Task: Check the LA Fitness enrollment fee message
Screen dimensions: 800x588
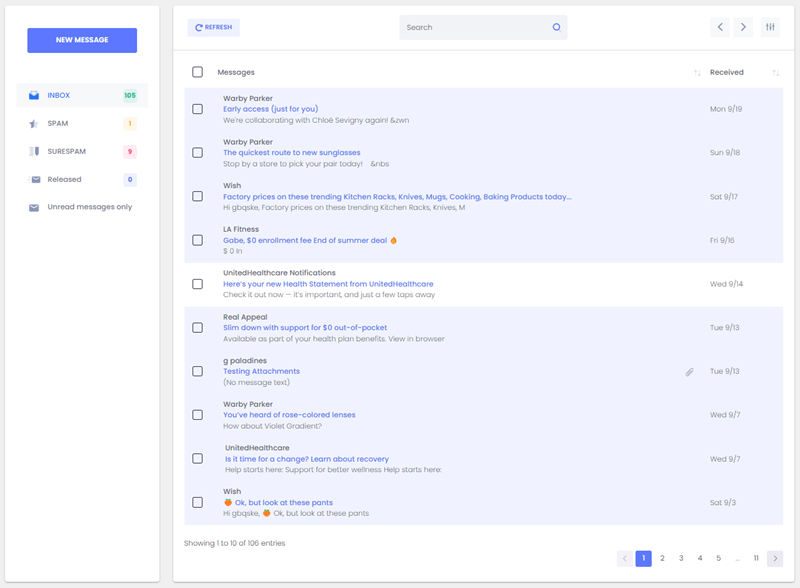Action: [197, 240]
